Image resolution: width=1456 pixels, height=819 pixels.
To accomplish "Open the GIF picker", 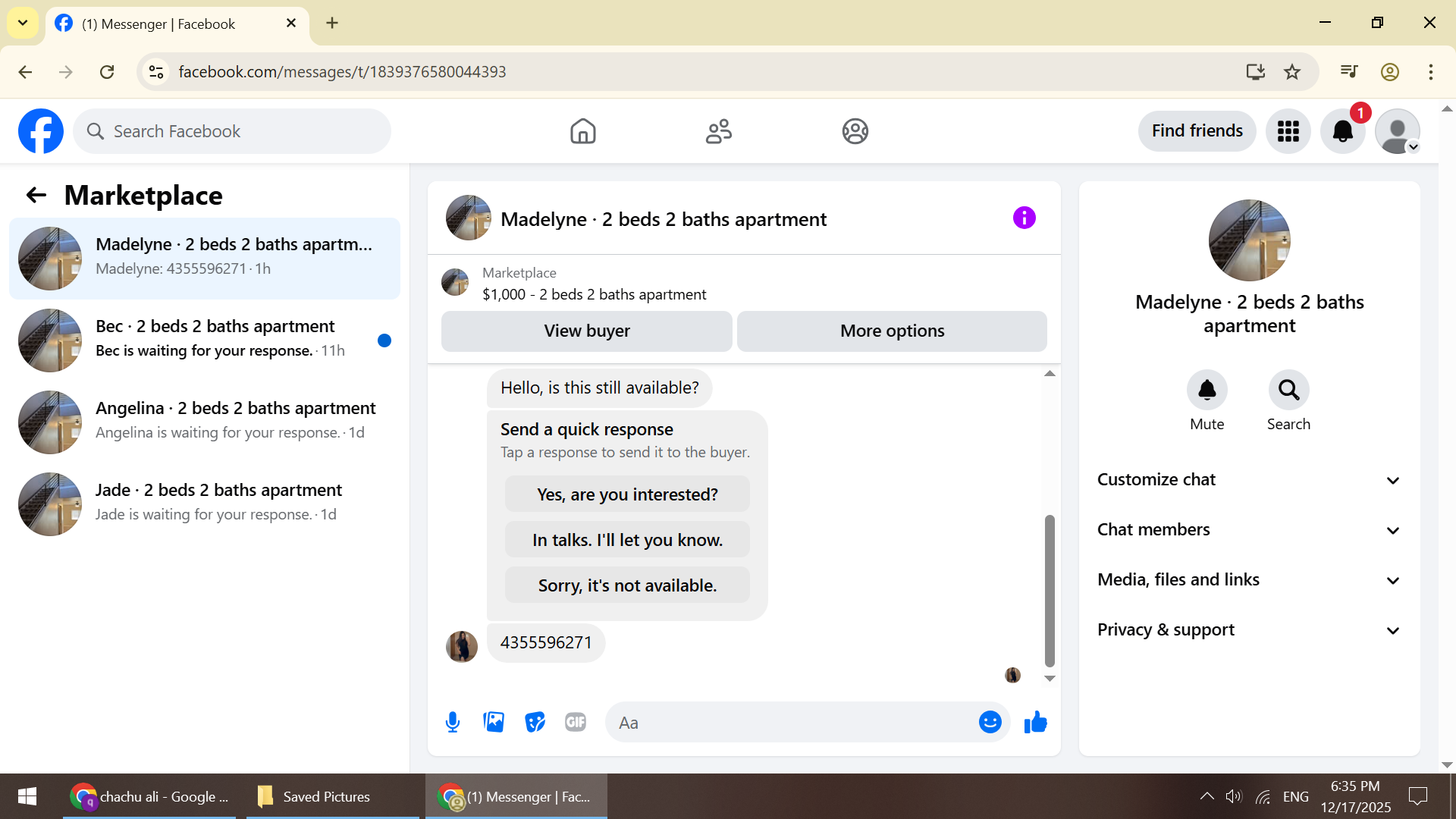I will coord(576,722).
